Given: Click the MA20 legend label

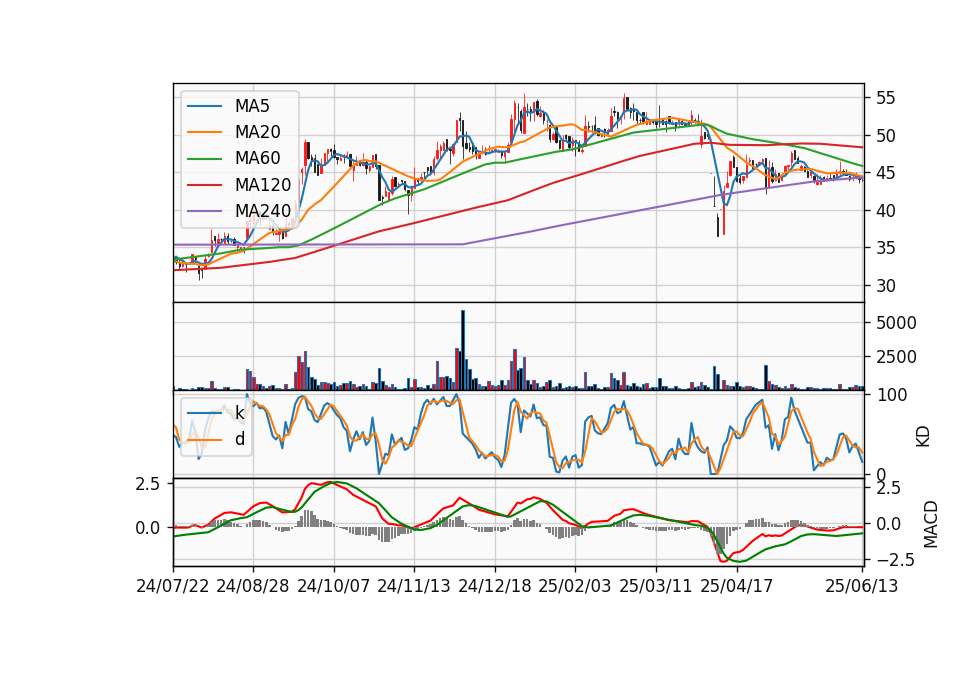Looking at the screenshot, I should [x=258, y=132].
